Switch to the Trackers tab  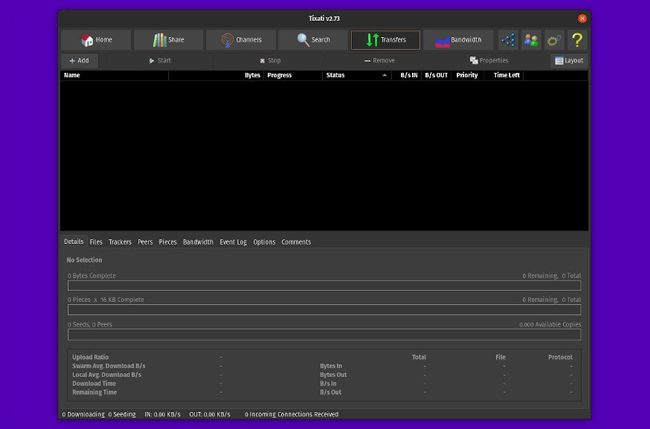(120, 242)
